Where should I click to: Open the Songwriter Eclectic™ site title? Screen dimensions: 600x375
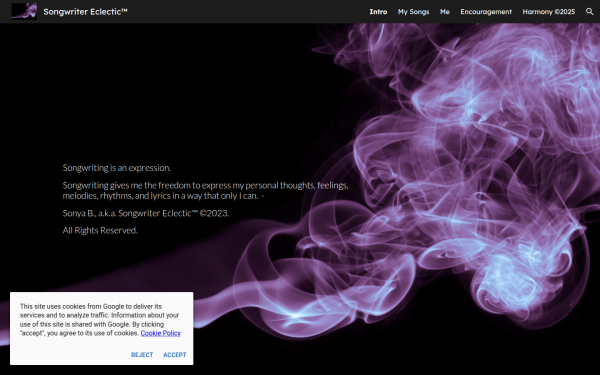(x=85, y=11)
